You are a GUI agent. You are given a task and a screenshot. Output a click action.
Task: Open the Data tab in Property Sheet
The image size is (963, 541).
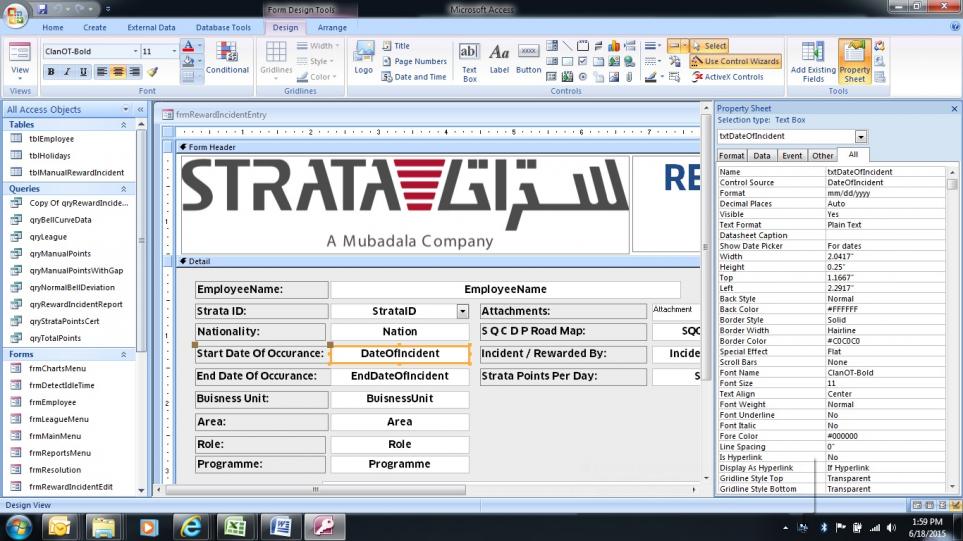(x=762, y=156)
